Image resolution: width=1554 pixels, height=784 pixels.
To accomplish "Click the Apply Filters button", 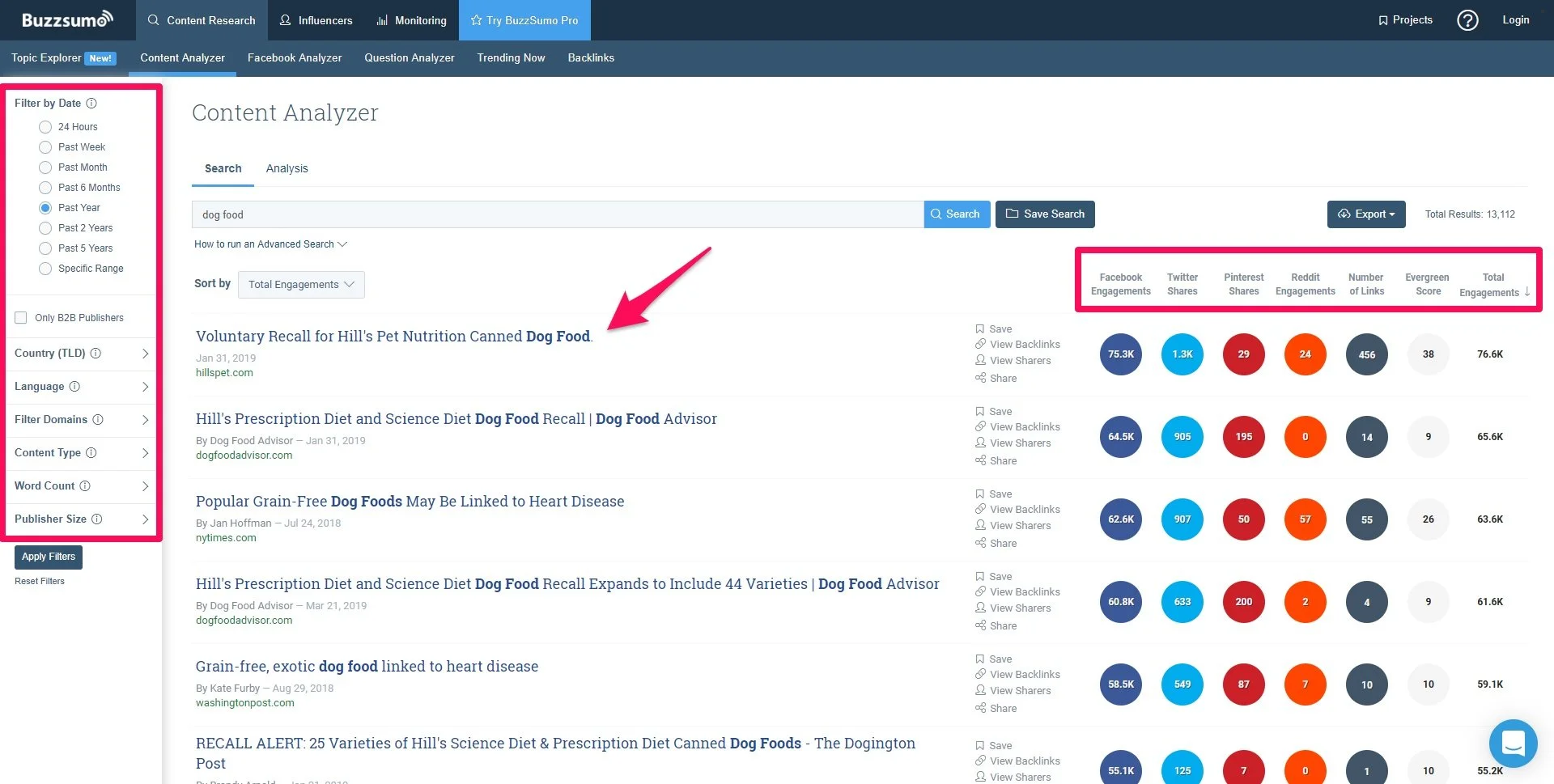I will point(49,557).
